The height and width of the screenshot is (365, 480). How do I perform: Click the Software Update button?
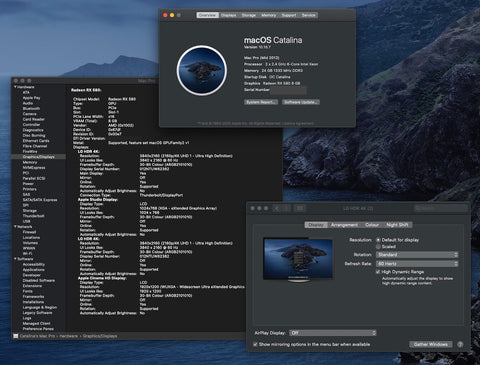tap(301, 102)
